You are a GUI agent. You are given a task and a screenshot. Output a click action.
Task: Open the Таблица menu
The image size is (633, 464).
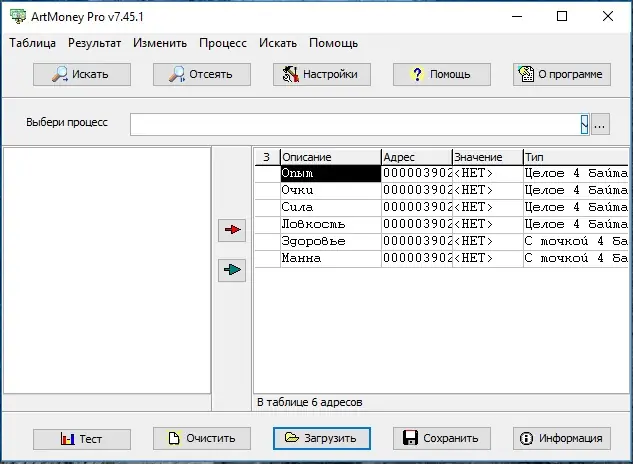[x=33, y=43]
